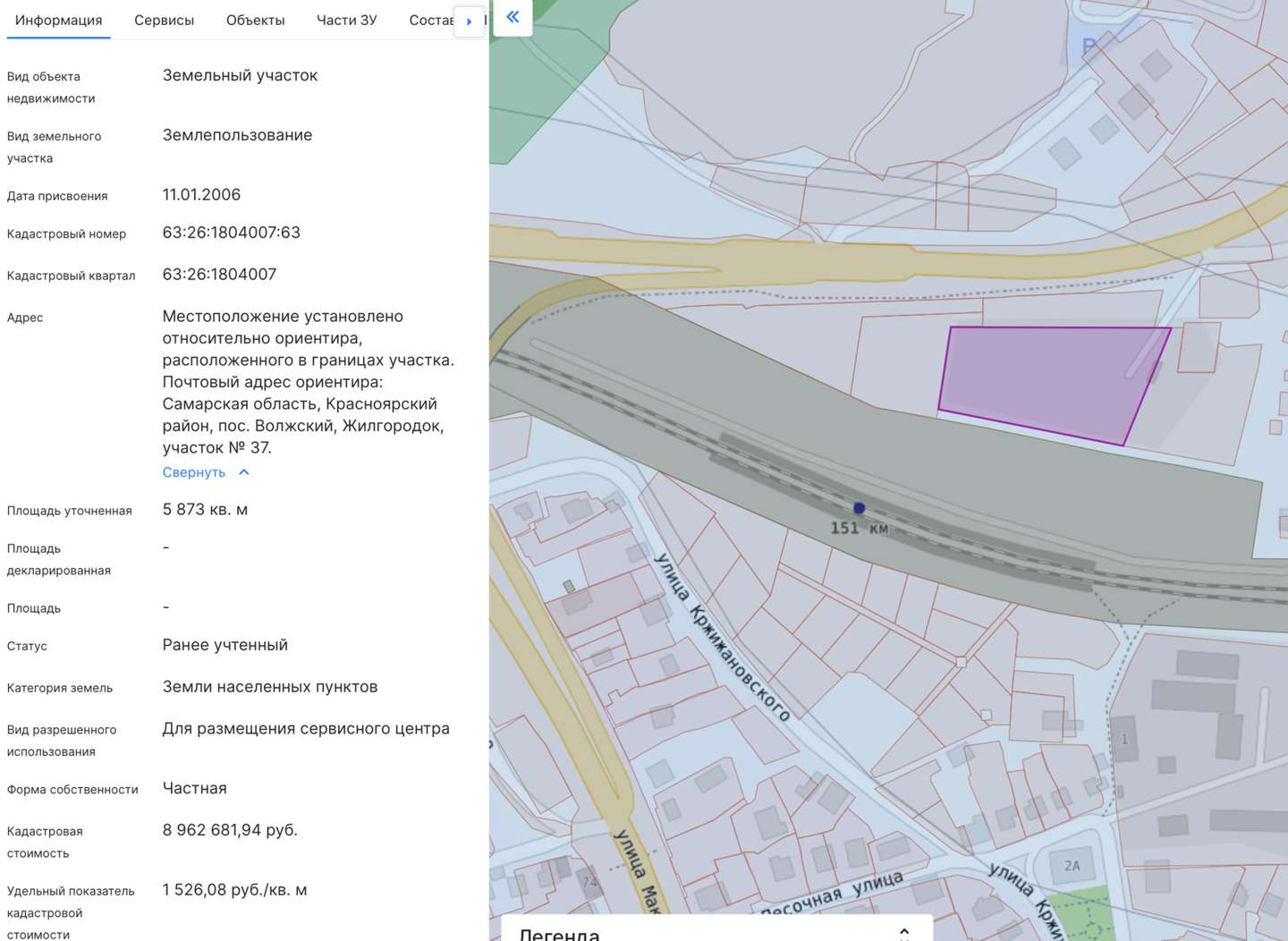Go to the Информация tab
This screenshot has width=1288, height=941.
58,20
